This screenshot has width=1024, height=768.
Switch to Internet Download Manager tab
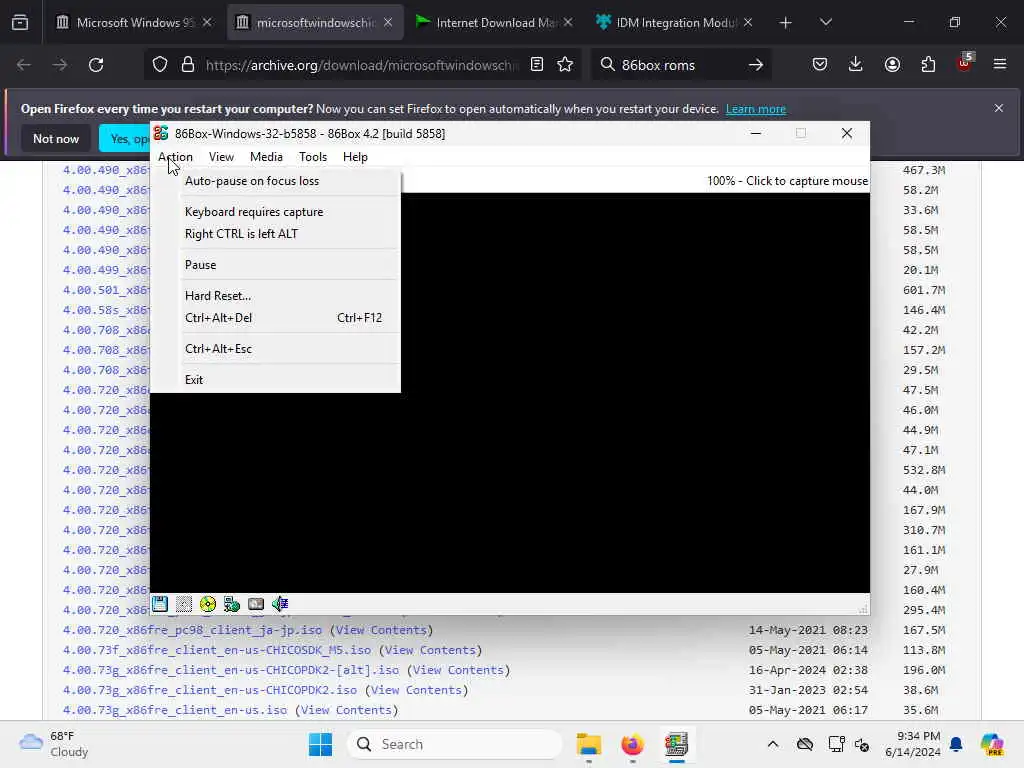[493, 23]
